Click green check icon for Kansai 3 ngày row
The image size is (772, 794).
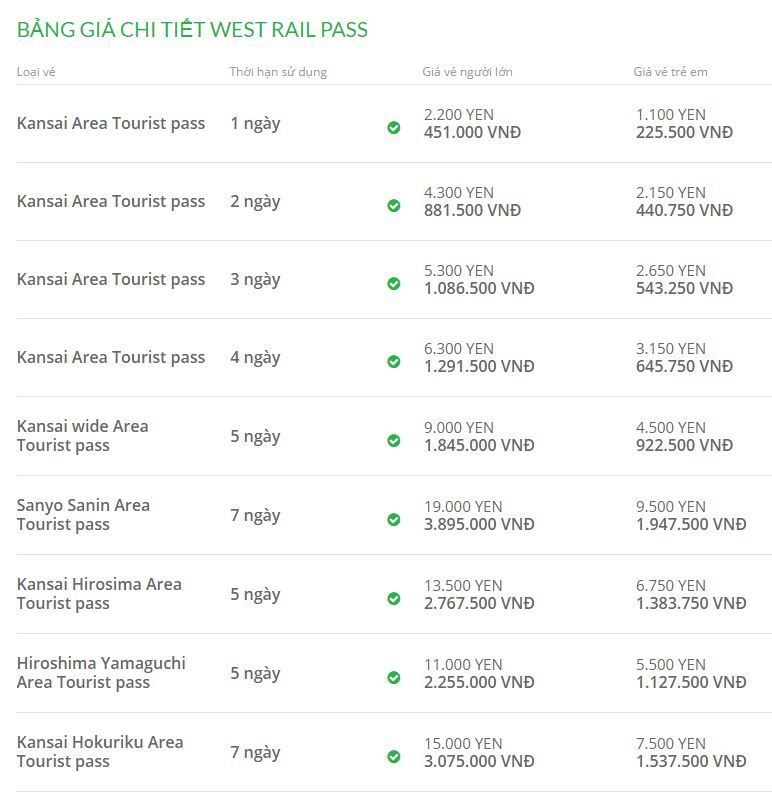(394, 284)
